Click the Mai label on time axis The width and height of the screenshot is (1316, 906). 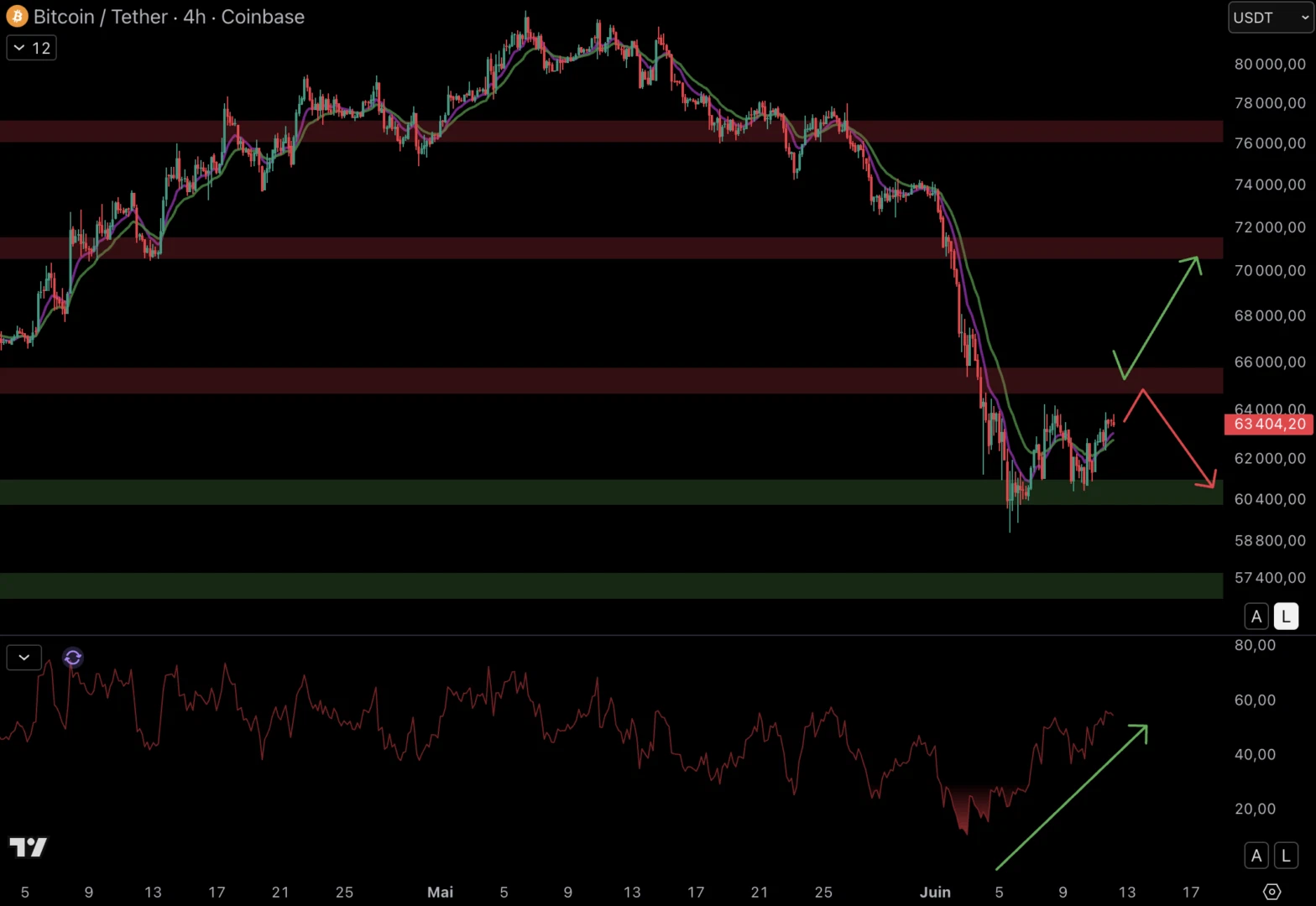[x=440, y=892]
